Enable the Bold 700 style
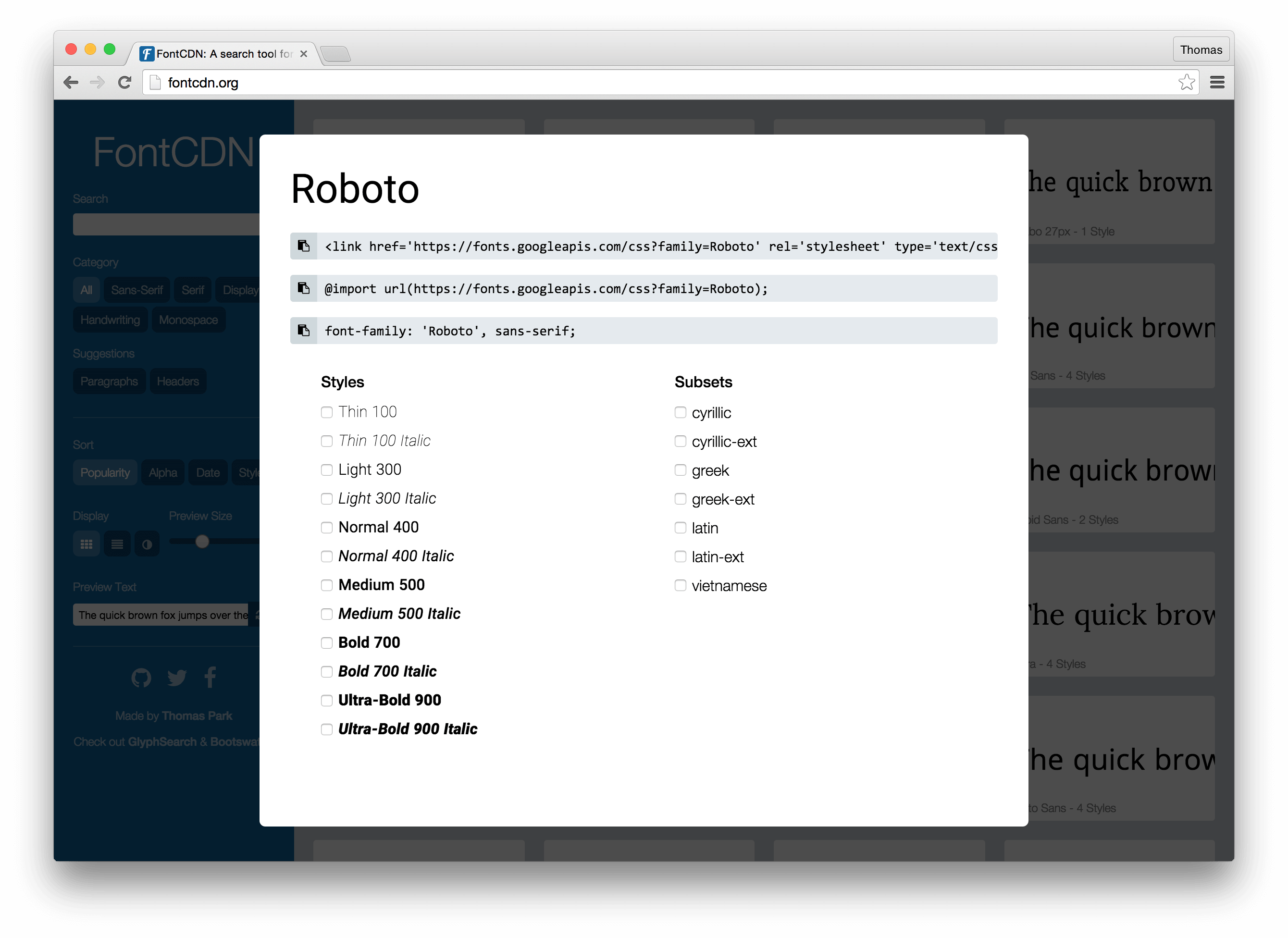Image resolution: width=1288 pixels, height=938 pixels. [326, 643]
